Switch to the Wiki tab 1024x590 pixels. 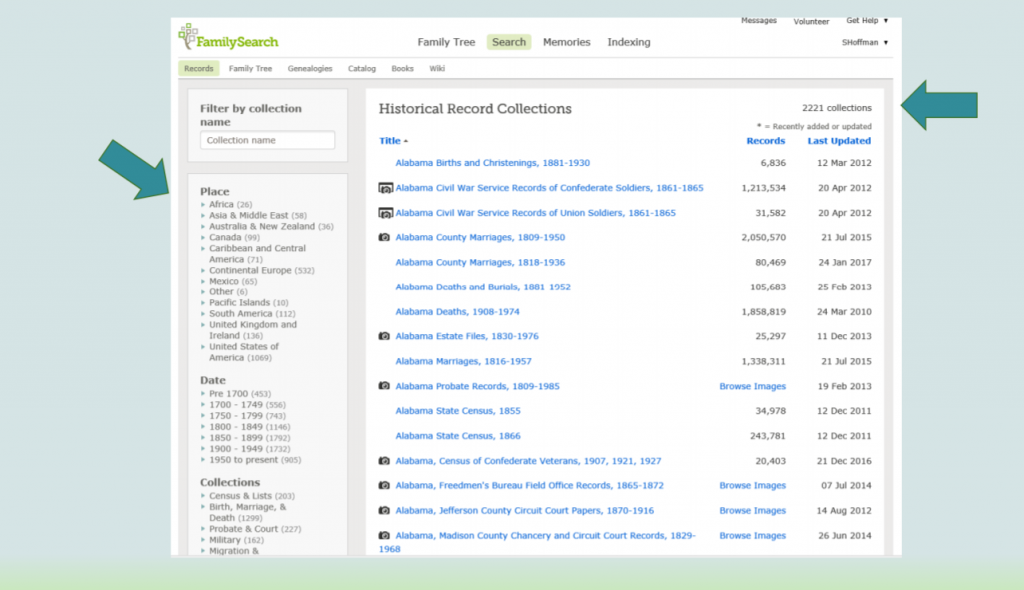(x=437, y=69)
